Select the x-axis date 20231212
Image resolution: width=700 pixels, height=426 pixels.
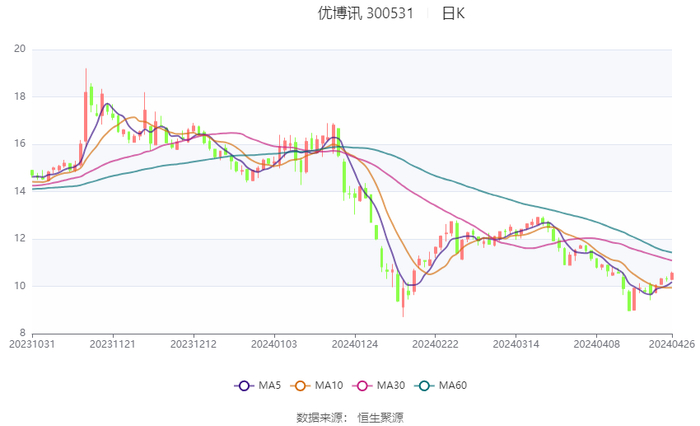pyautogui.click(x=193, y=344)
